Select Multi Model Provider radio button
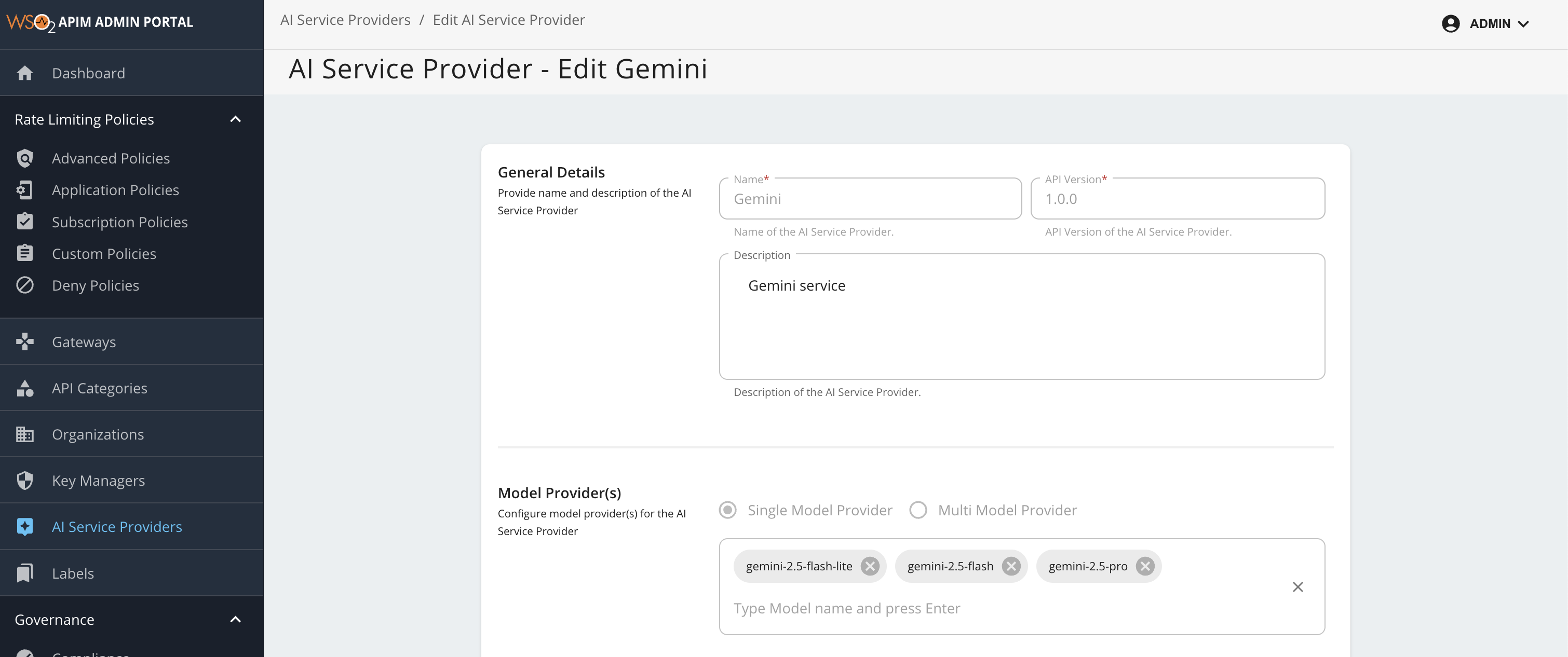The image size is (1568, 657). coord(918,510)
